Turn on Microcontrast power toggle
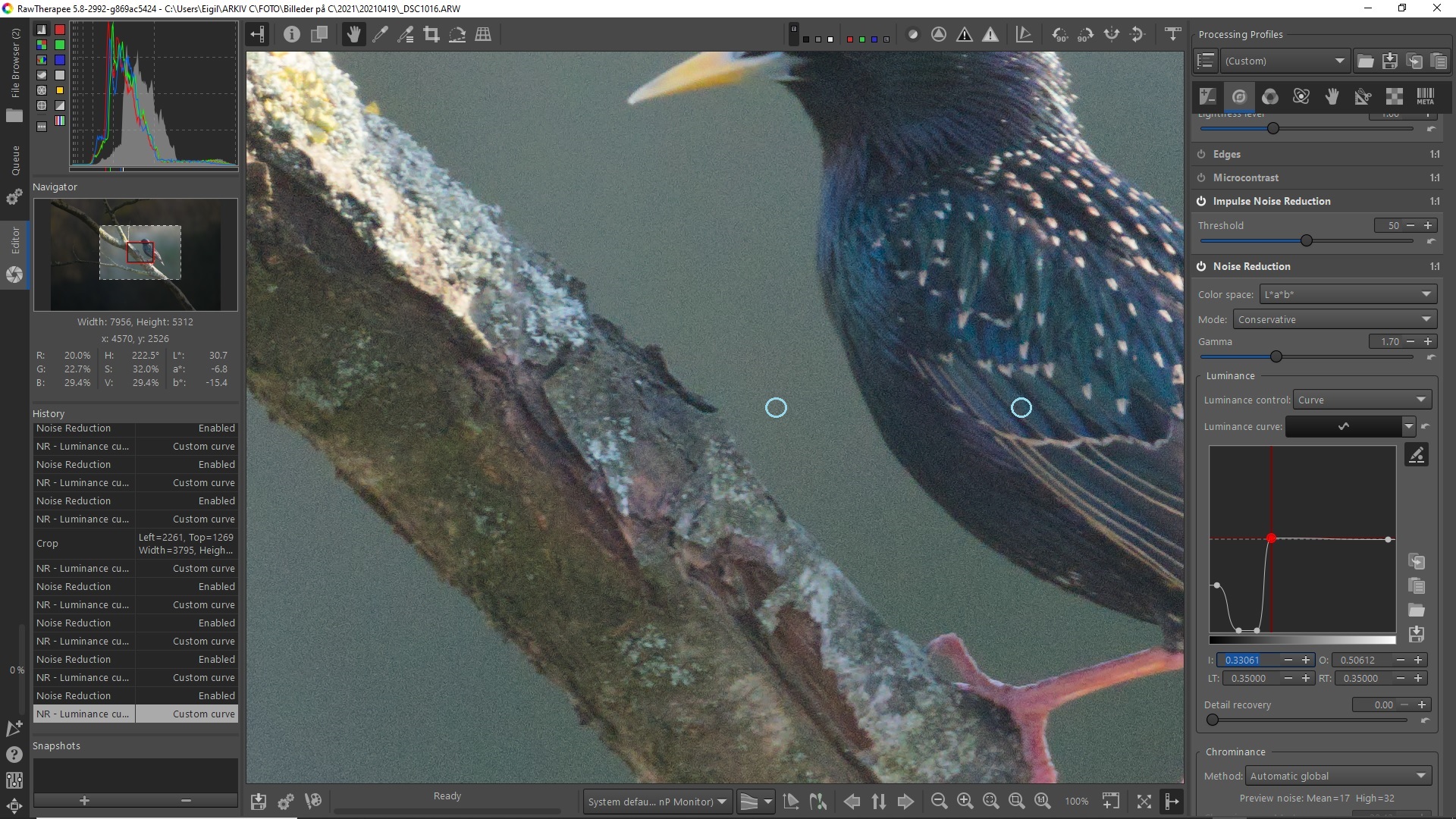The image size is (1456, 819). click(1201, 178)
